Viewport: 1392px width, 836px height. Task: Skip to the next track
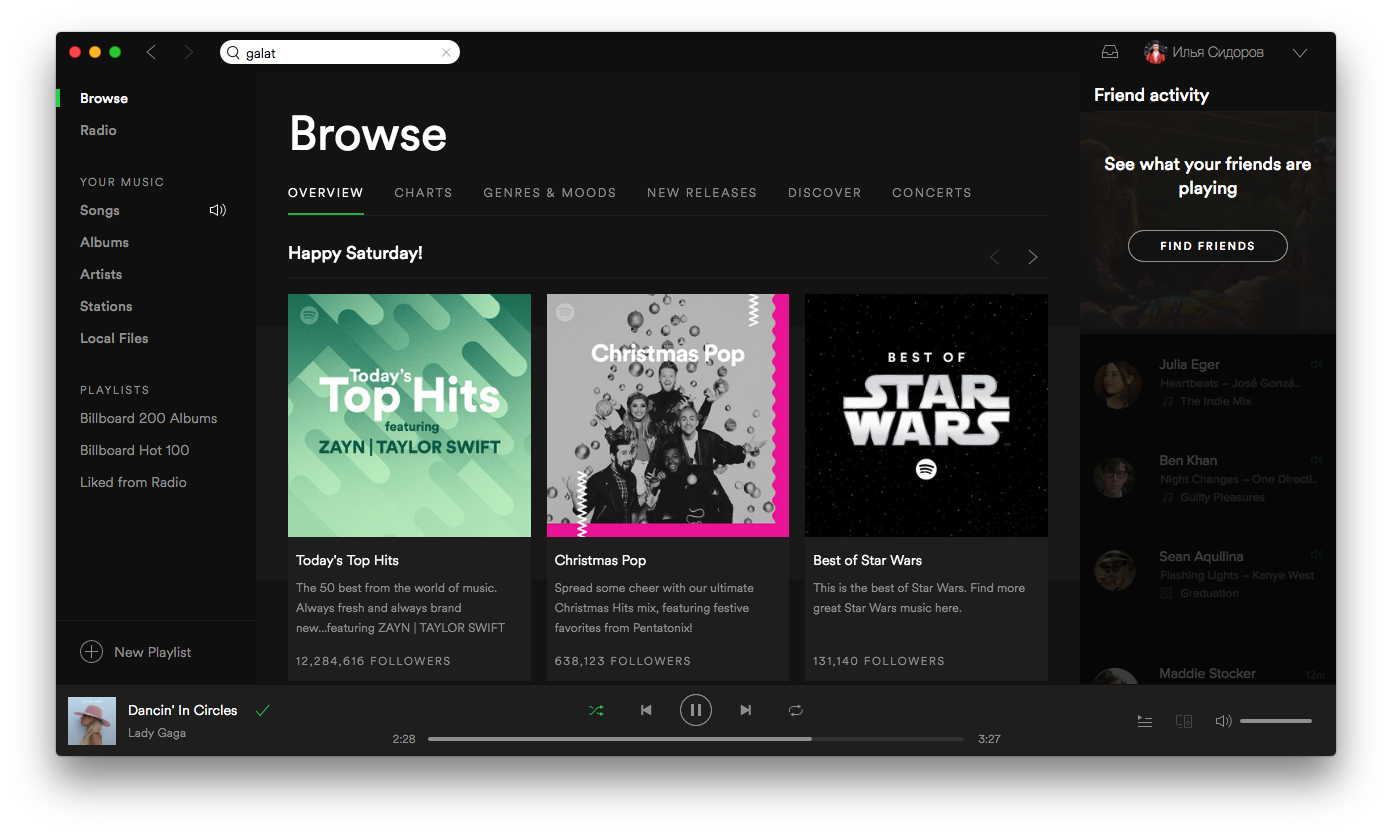tap(745, 710)
